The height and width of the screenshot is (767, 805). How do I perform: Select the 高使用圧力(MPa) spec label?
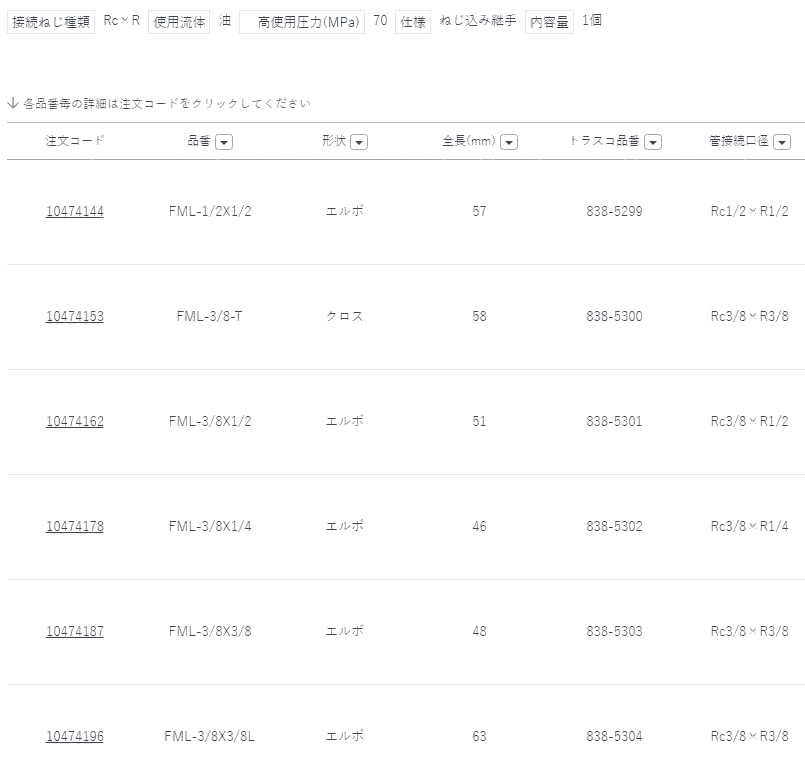[302, 22]
